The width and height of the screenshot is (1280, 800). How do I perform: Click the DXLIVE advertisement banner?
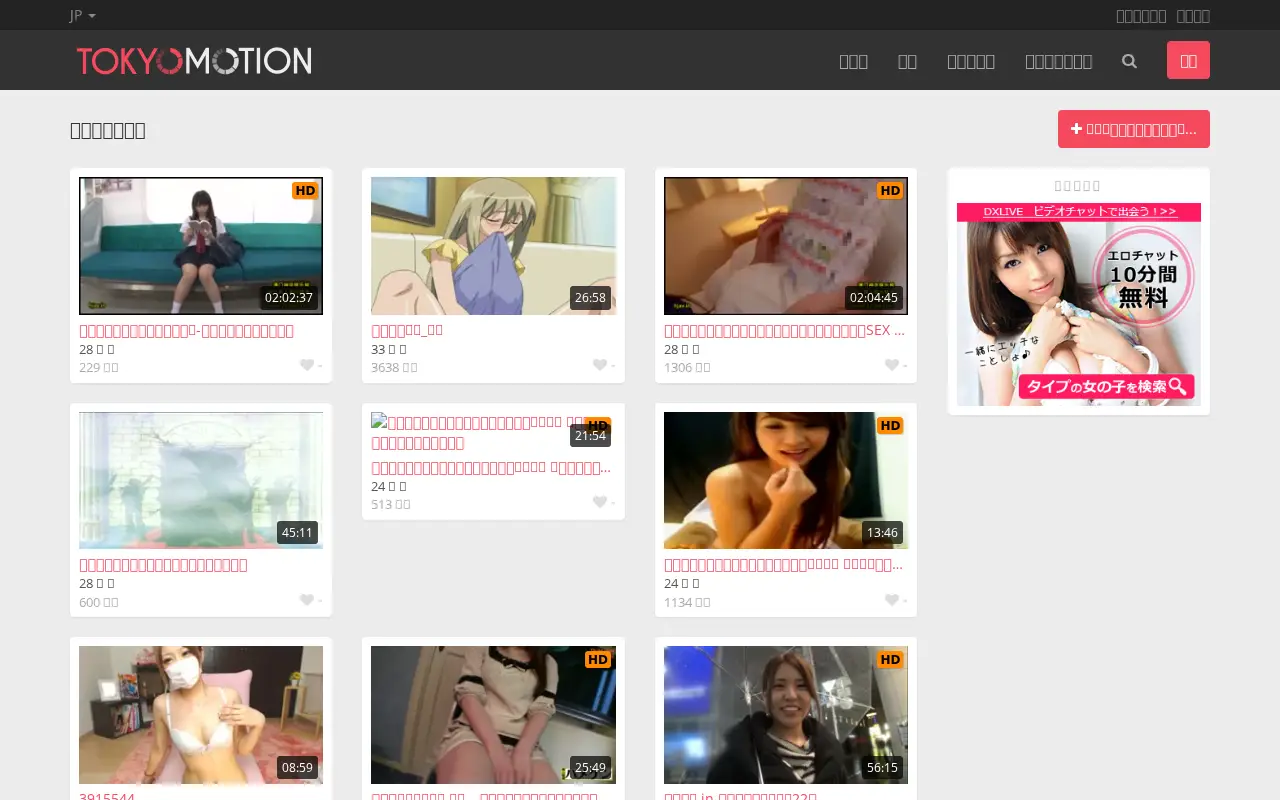(1079, 304)
